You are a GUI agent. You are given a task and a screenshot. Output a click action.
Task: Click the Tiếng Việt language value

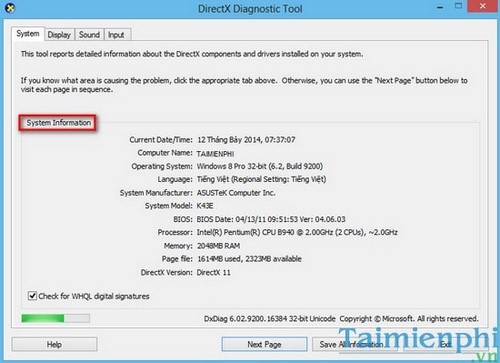[x=261, y=179]
